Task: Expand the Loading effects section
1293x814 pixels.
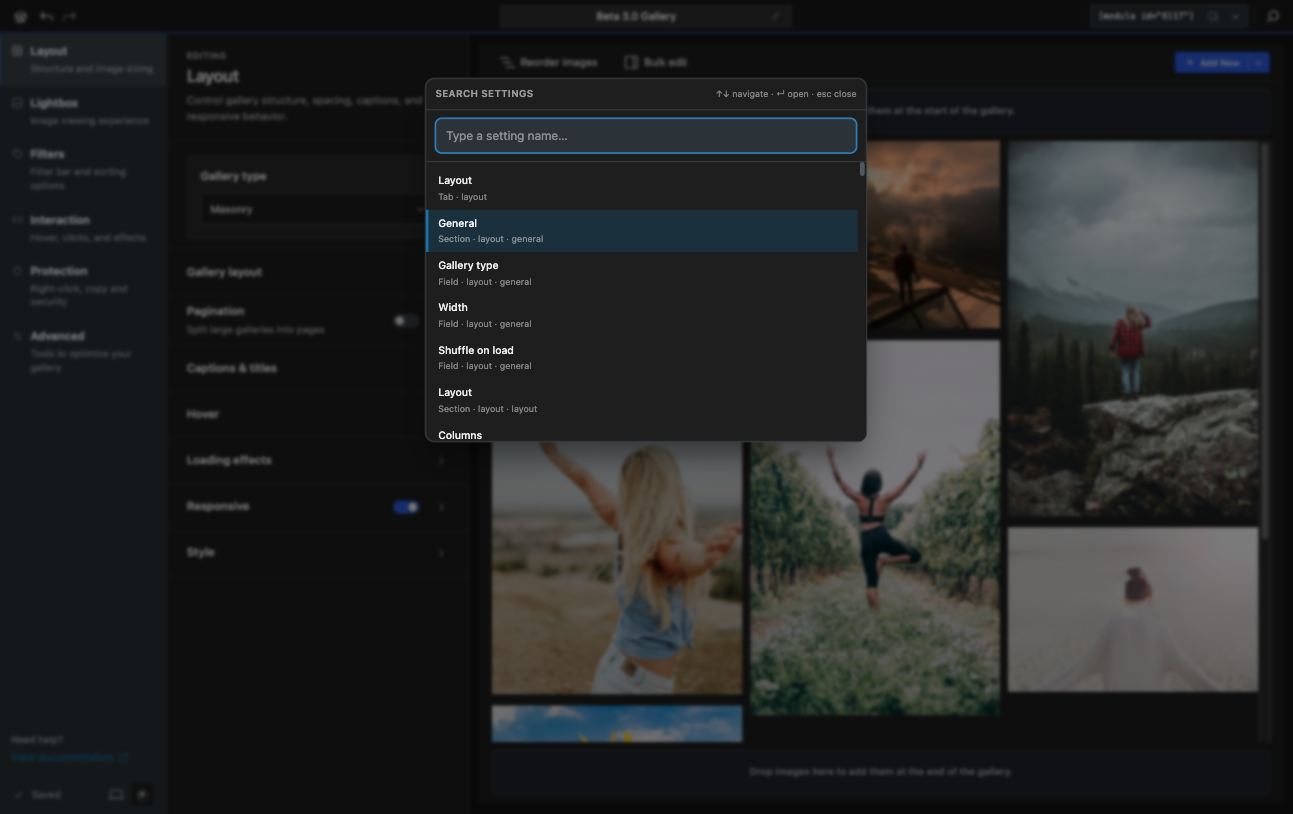Action: [x=316, y=460]
